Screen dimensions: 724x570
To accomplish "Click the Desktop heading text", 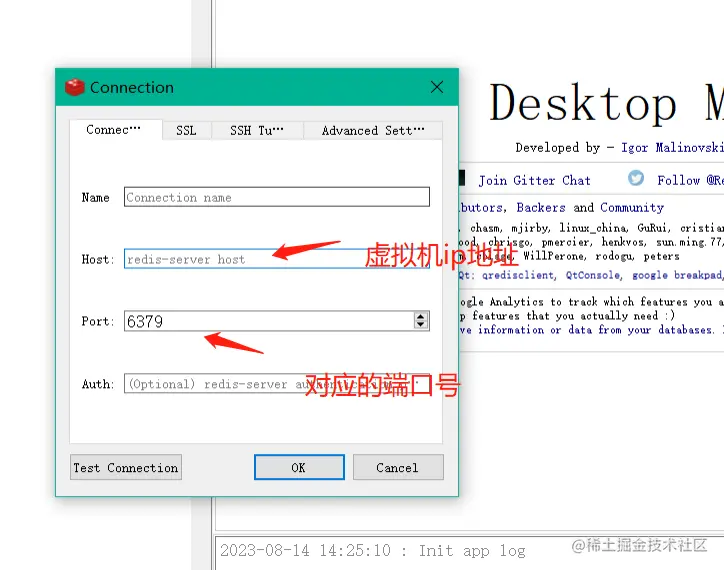I will coord(583,103).
